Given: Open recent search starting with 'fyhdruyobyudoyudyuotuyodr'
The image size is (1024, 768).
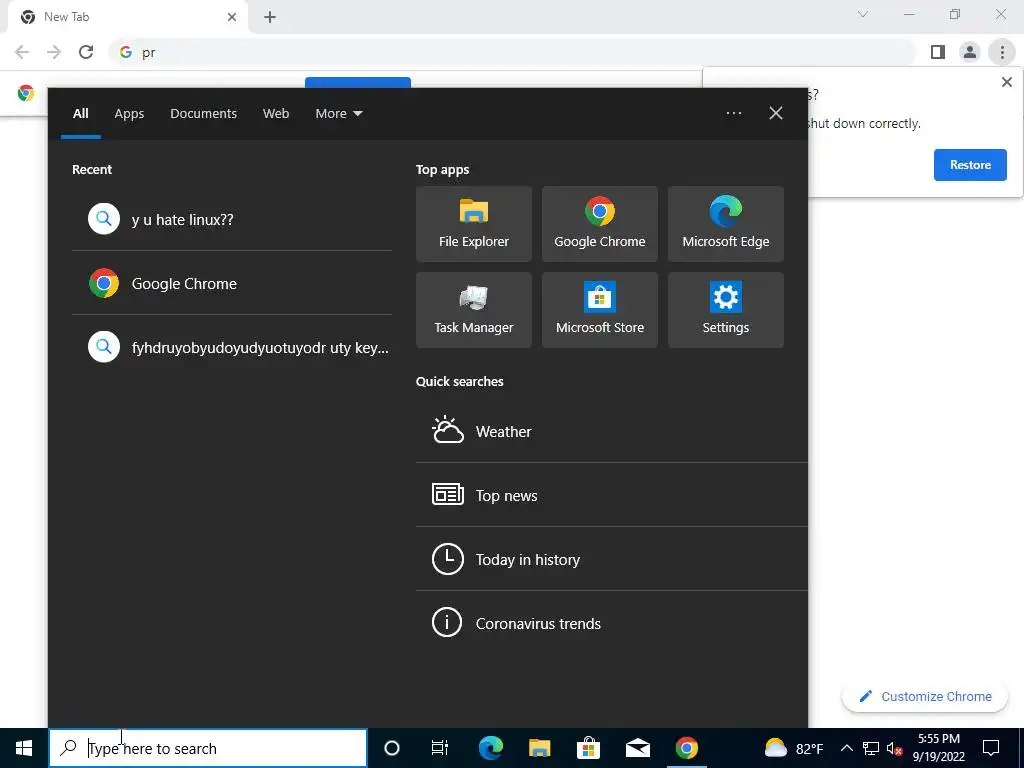Looking at the screenshot, I should coord(232,347).
